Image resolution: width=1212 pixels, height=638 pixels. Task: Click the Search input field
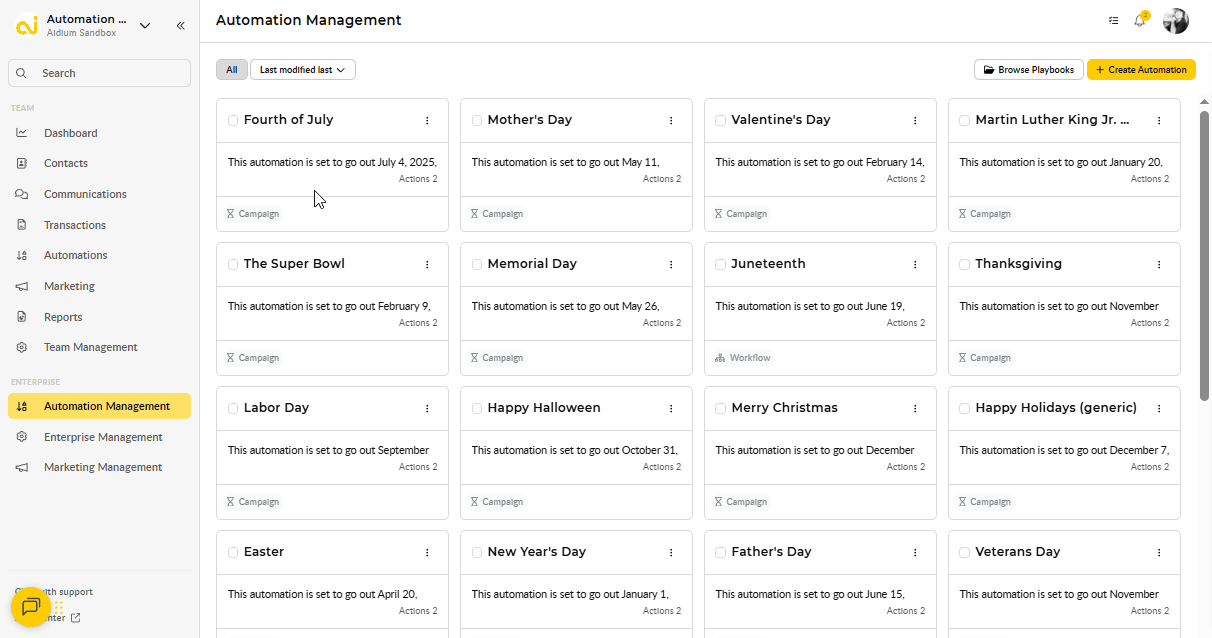pos(100,73)
